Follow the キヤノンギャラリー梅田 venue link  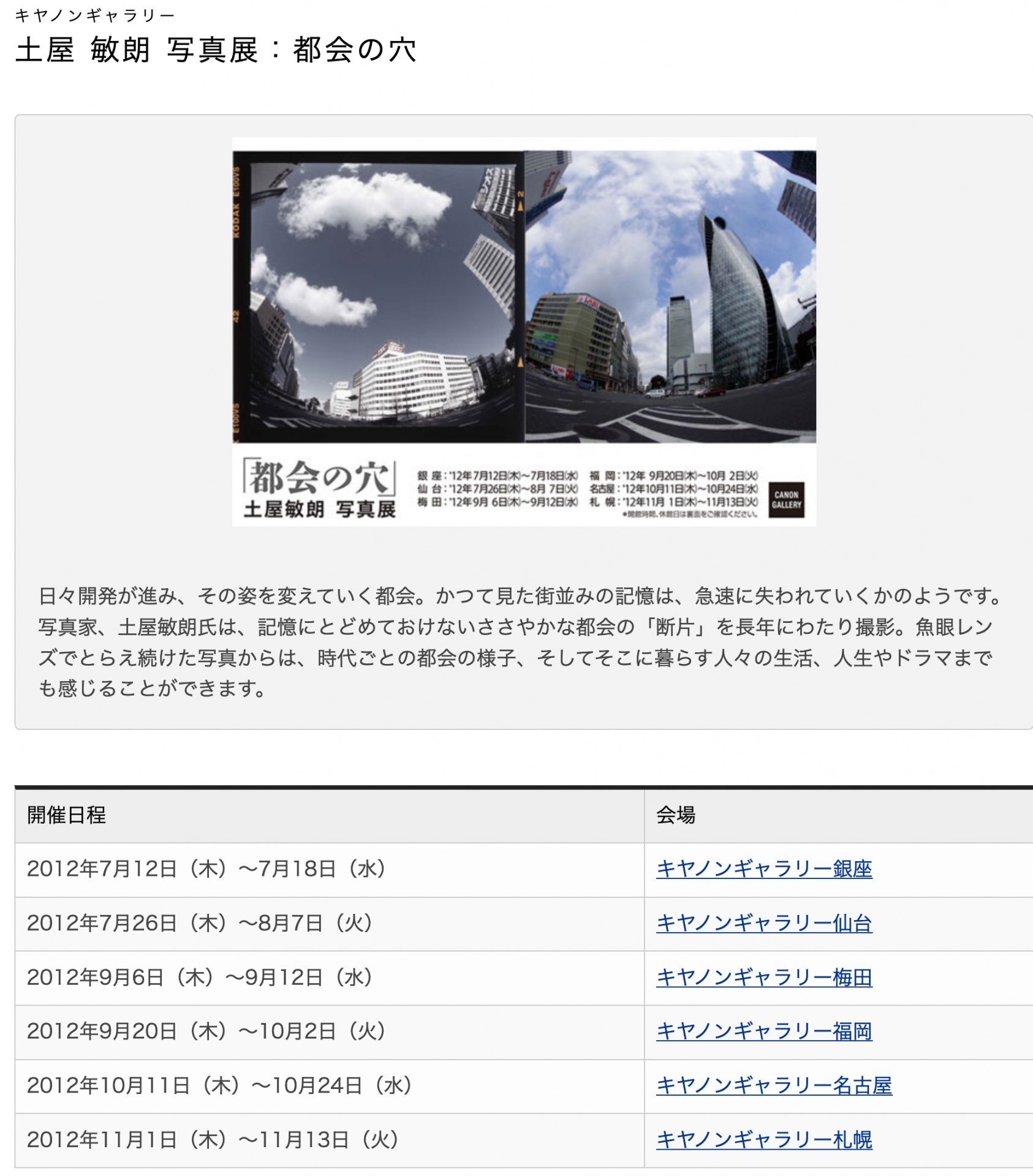click(x=763, y=977)
